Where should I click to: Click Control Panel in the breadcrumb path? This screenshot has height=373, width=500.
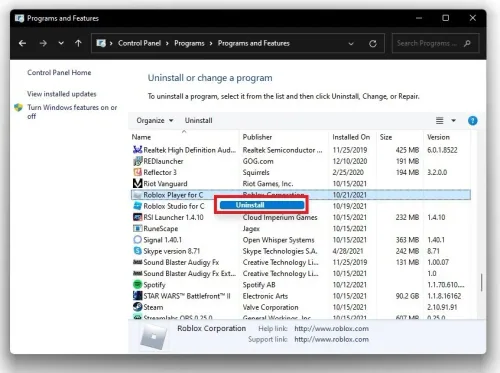(x=139, y=43)
